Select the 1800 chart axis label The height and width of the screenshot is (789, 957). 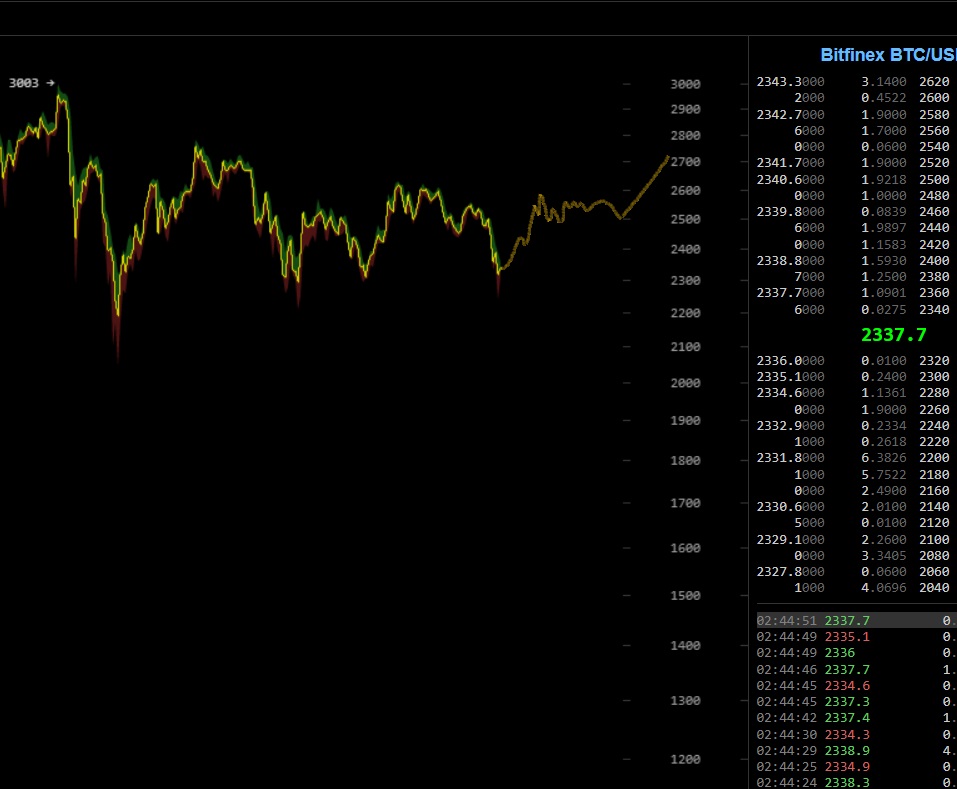click(x=685, y=461)
